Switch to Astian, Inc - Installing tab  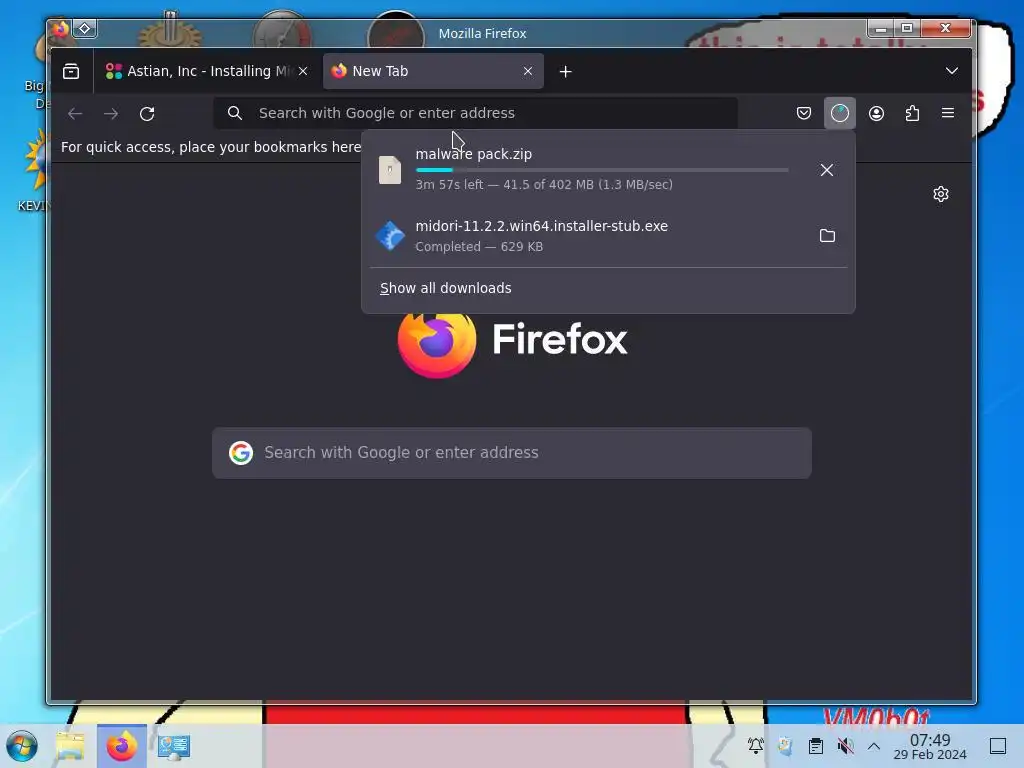pos(207,71)
